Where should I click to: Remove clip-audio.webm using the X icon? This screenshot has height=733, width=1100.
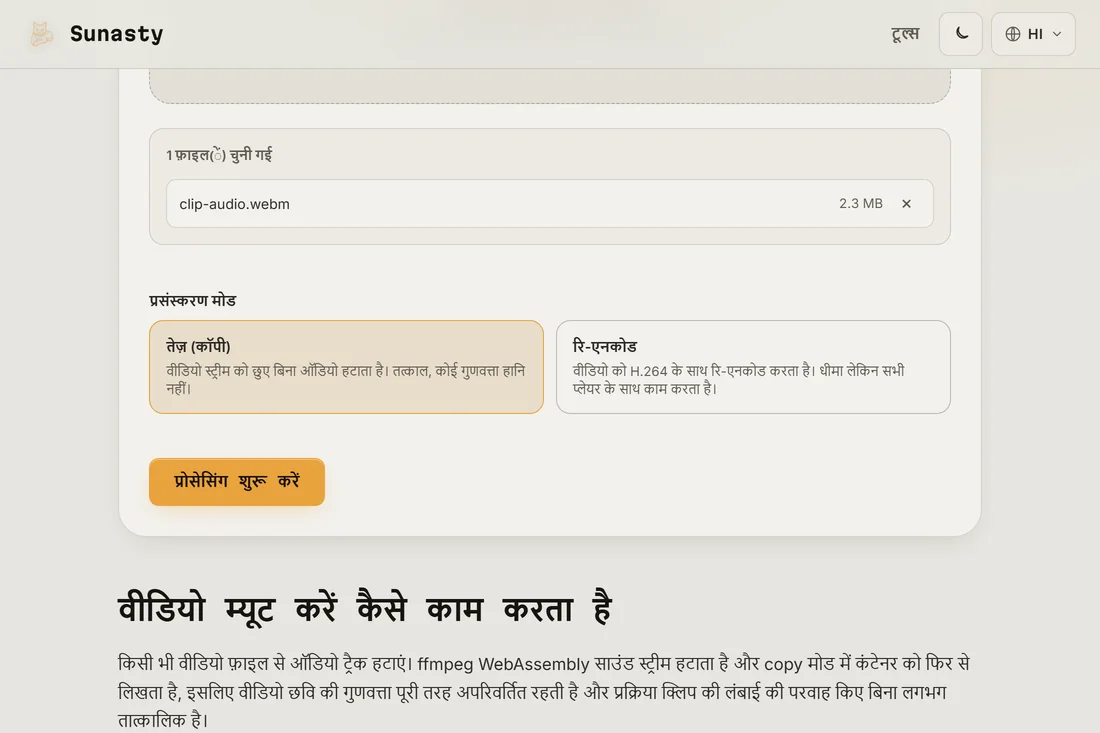tap(906, 203)
